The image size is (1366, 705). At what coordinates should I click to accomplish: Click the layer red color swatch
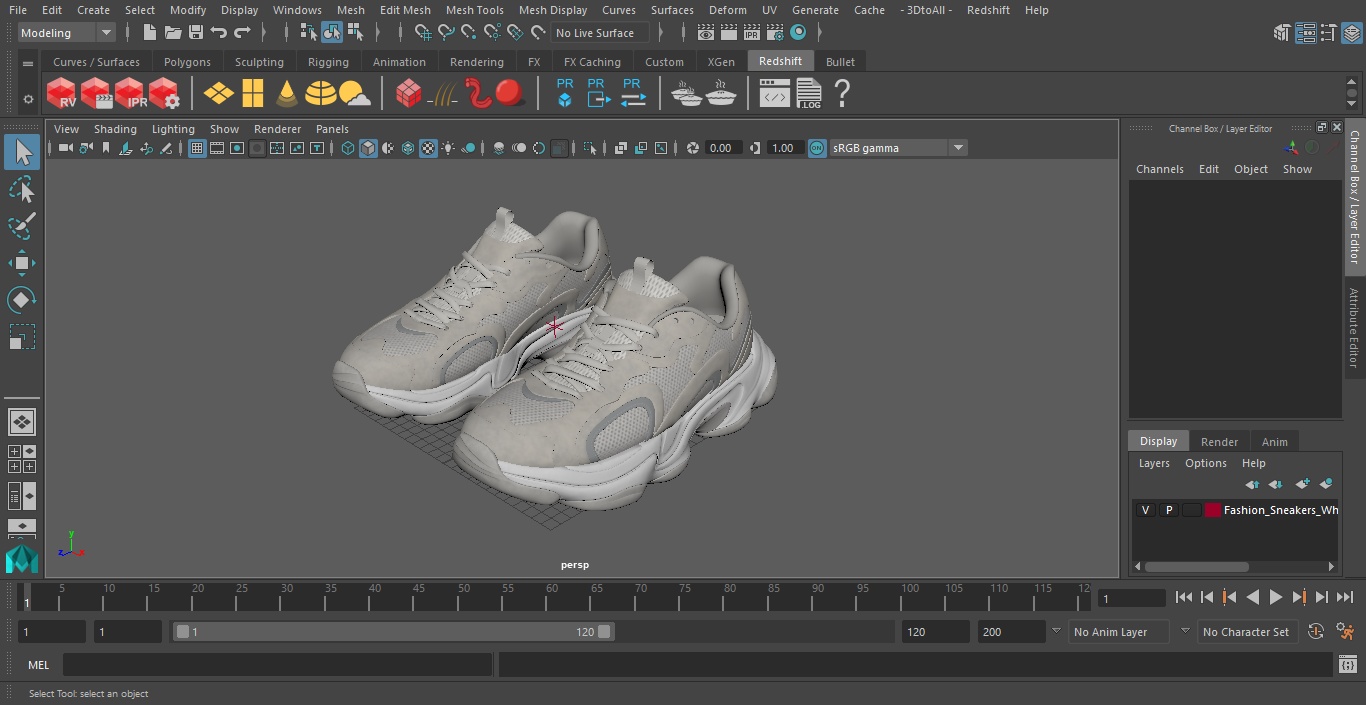click(x=1213, y=510)
